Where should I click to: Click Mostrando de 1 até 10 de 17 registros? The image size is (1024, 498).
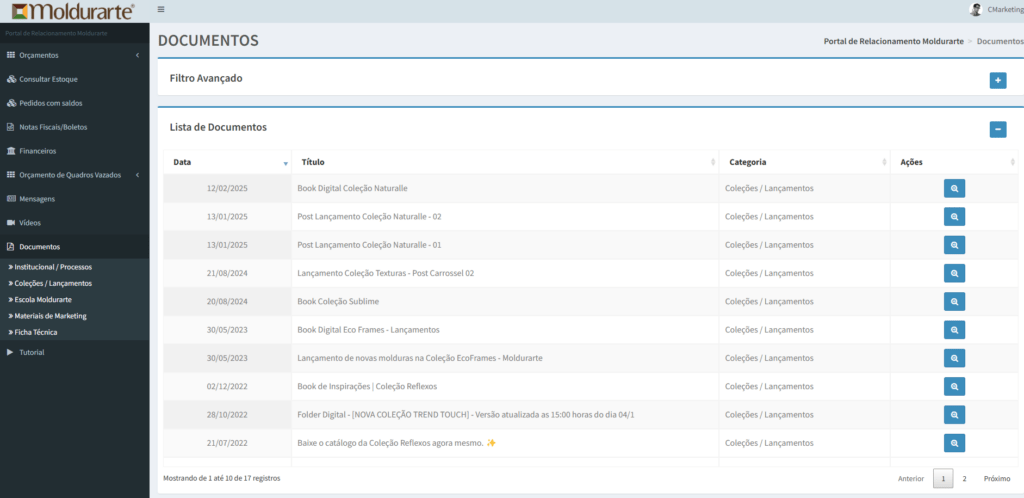tap(221, 478)
